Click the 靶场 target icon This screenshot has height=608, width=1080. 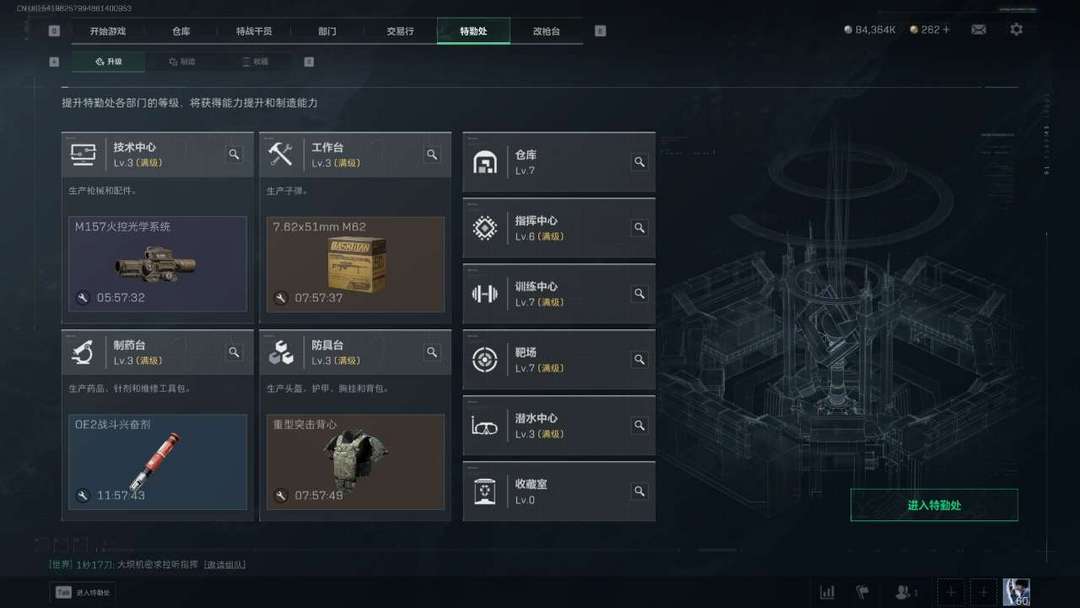[485, 359]
